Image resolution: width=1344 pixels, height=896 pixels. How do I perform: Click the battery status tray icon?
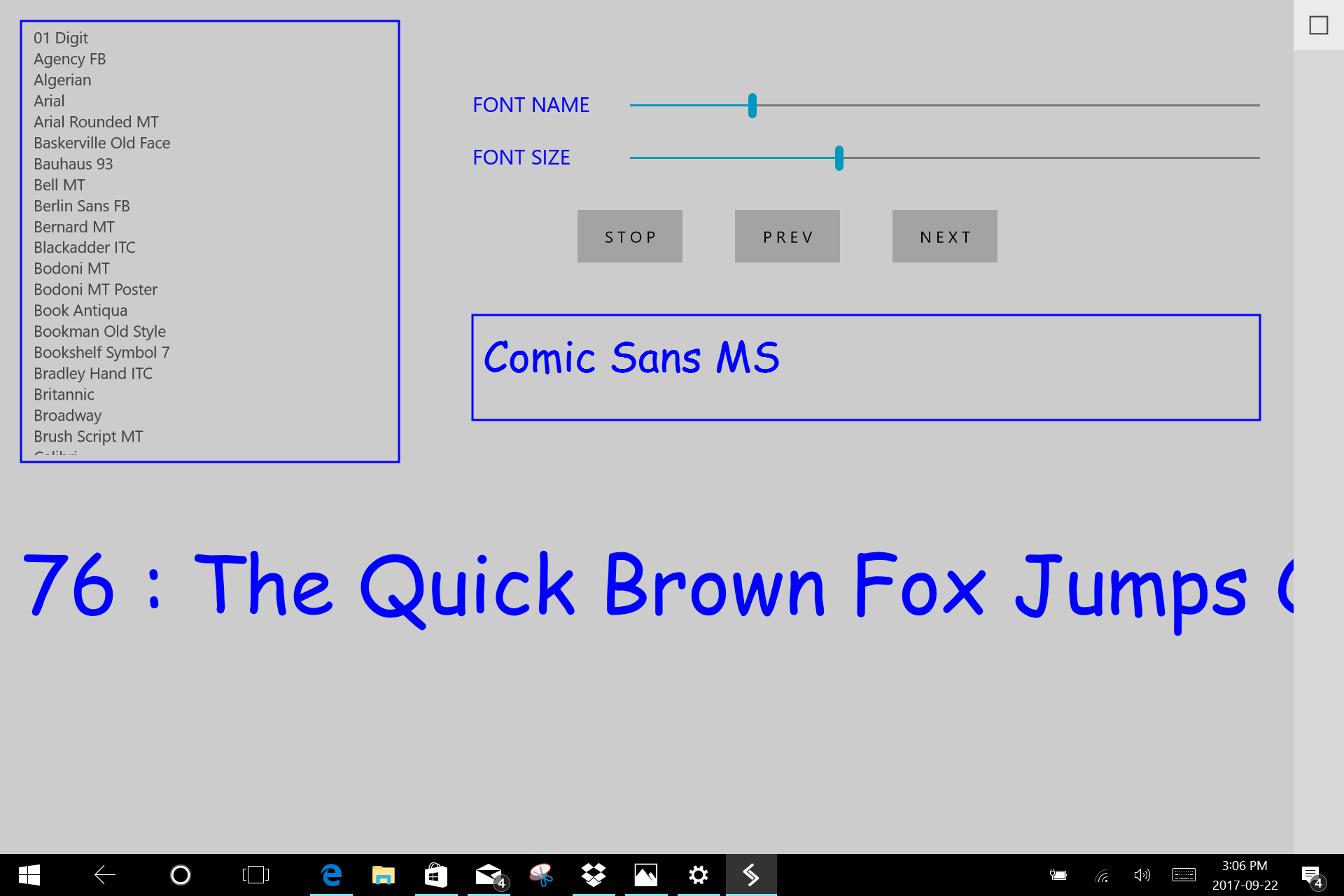pos(1058,875)
